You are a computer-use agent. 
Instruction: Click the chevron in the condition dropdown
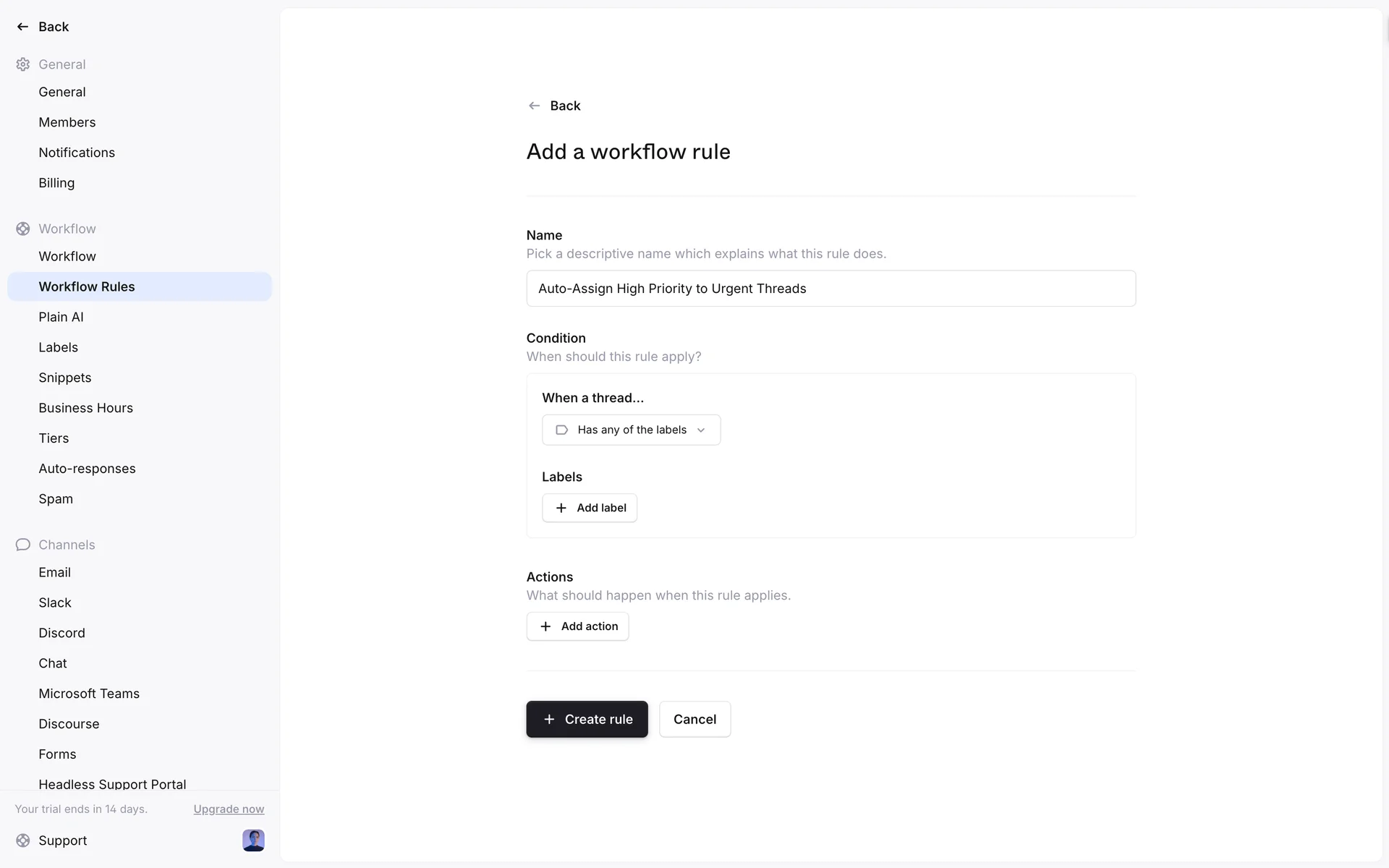(700, 430)
